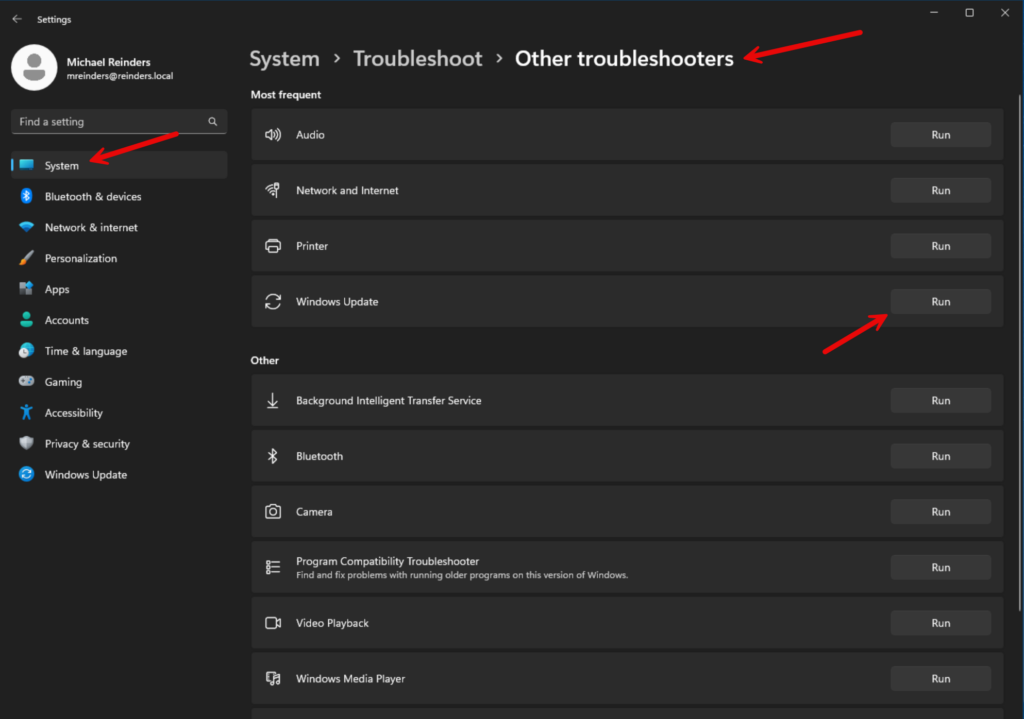Image resolution: width=1024 pixels, height=719 pixels.
Task: Open Time & language settings
Action: pos(120,351)
